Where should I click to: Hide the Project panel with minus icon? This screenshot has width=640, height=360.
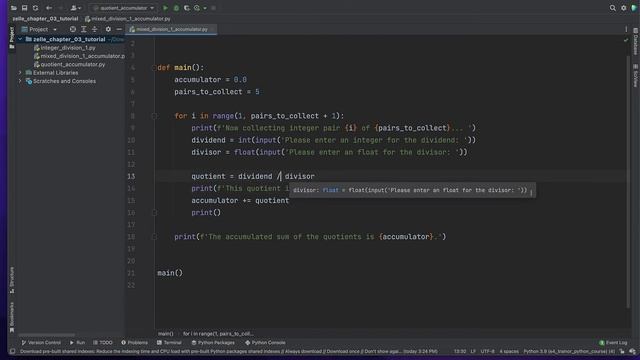(119, 29)
